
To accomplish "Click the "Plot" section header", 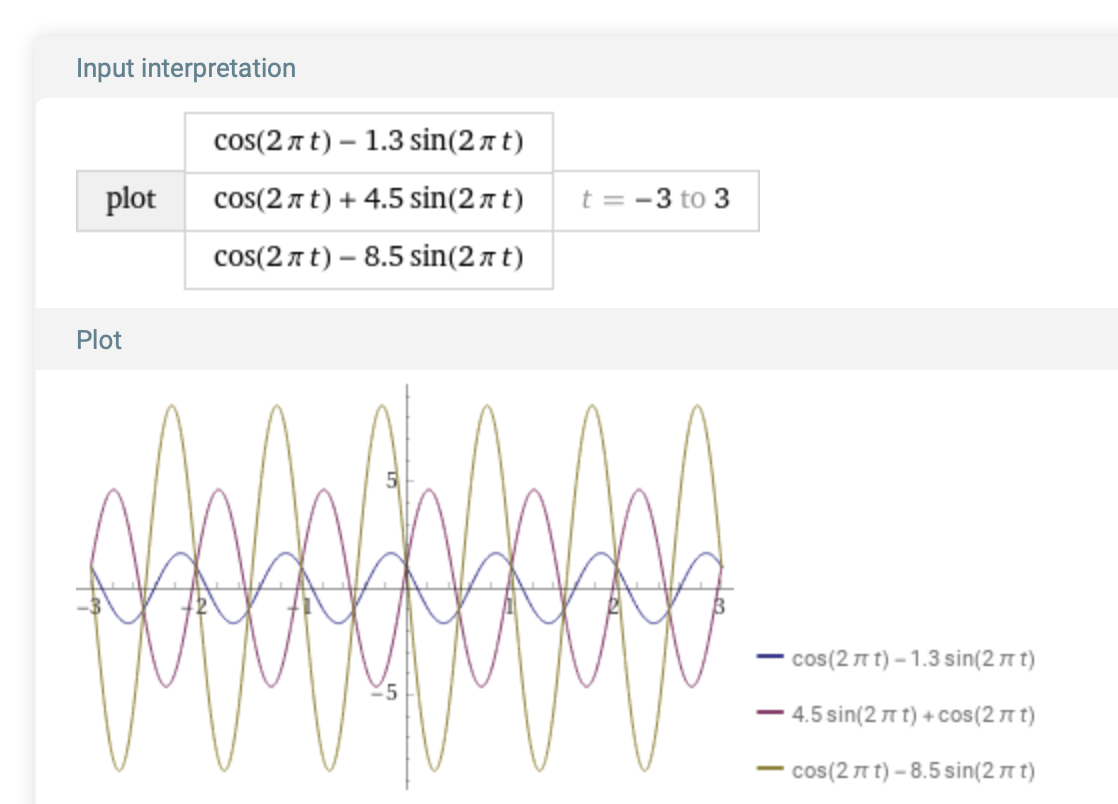I will pos(99,340).
